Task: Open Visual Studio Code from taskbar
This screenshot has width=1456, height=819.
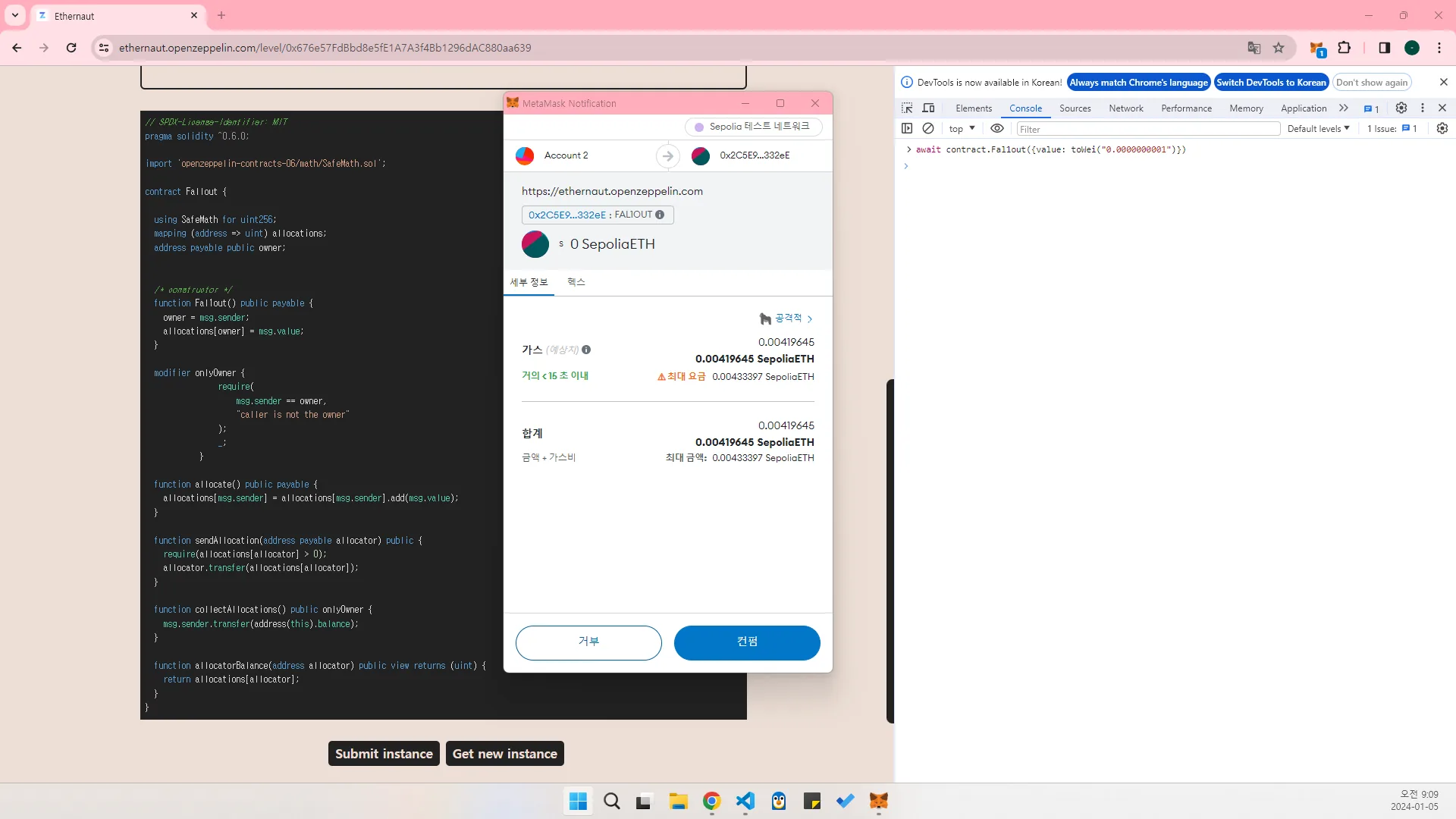Action: tap(745, 801)
